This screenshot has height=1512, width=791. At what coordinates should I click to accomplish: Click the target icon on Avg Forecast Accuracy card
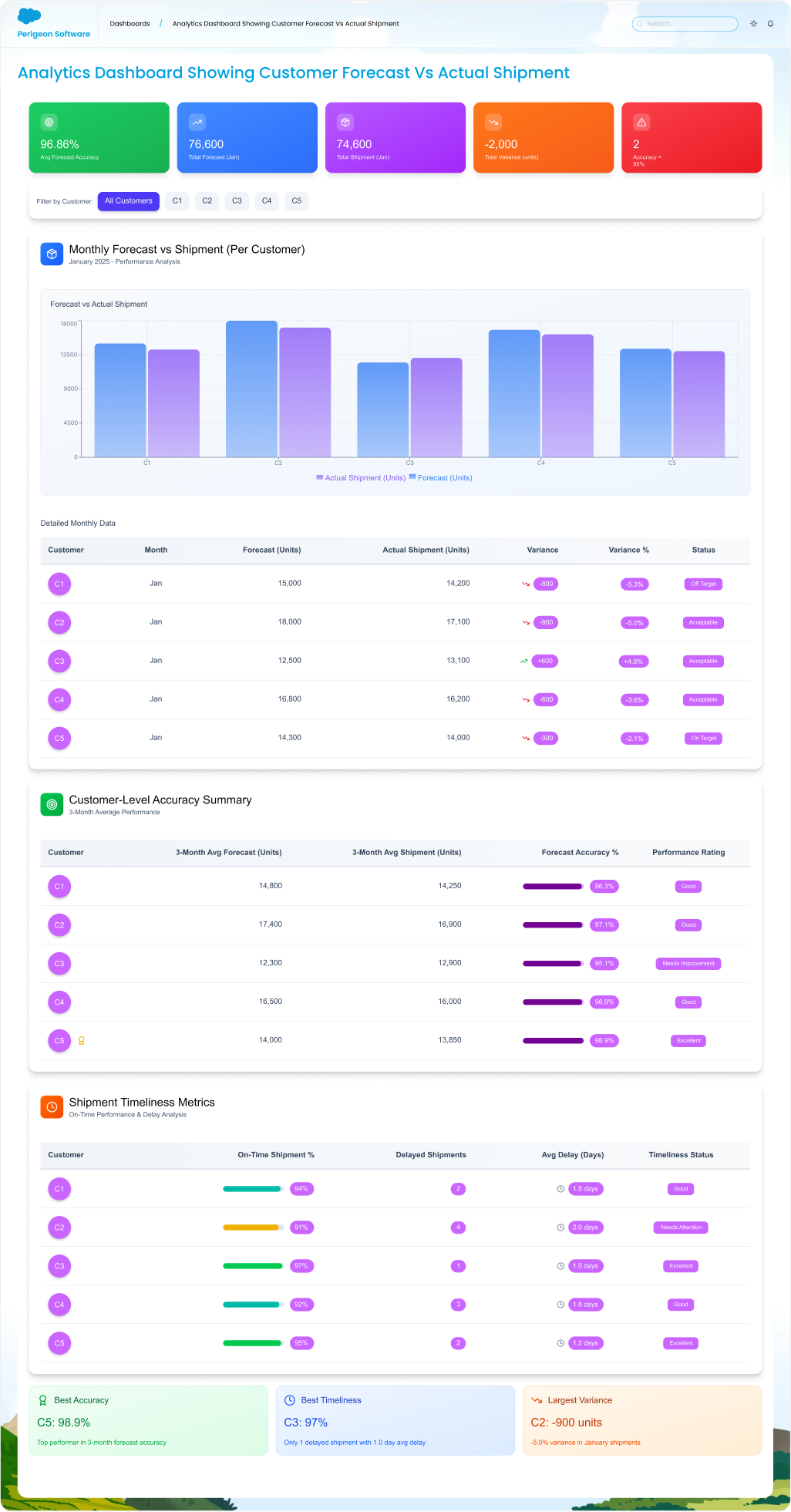click(49, 122)
